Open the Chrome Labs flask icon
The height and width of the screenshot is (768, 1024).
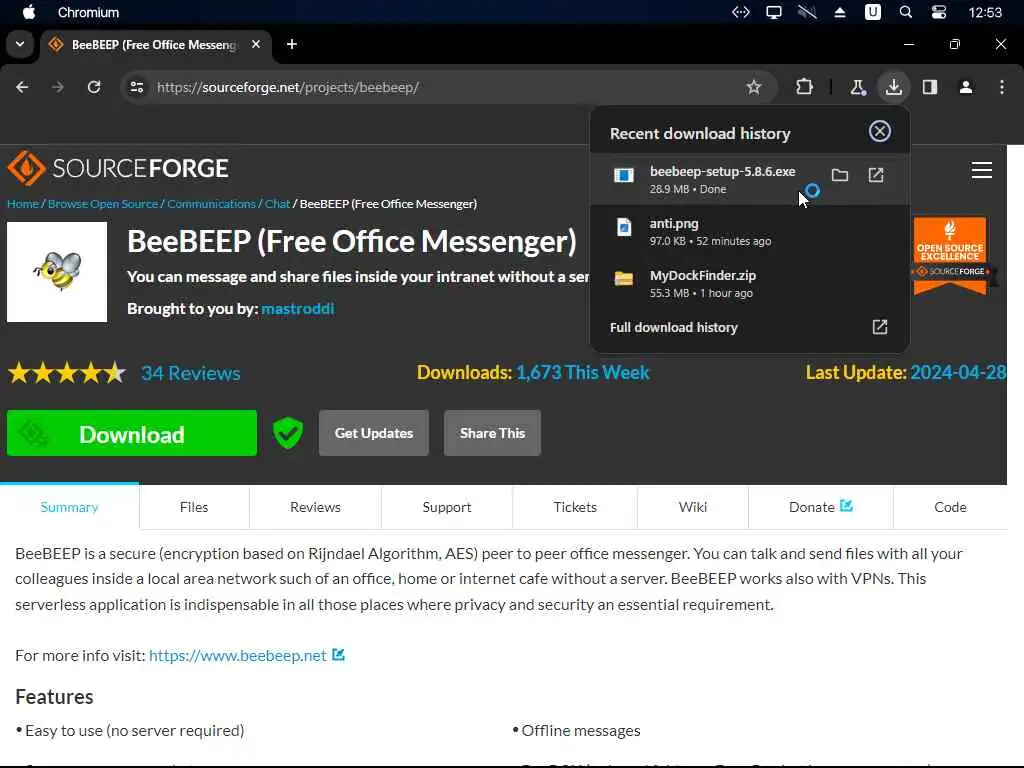coord(857,87)
